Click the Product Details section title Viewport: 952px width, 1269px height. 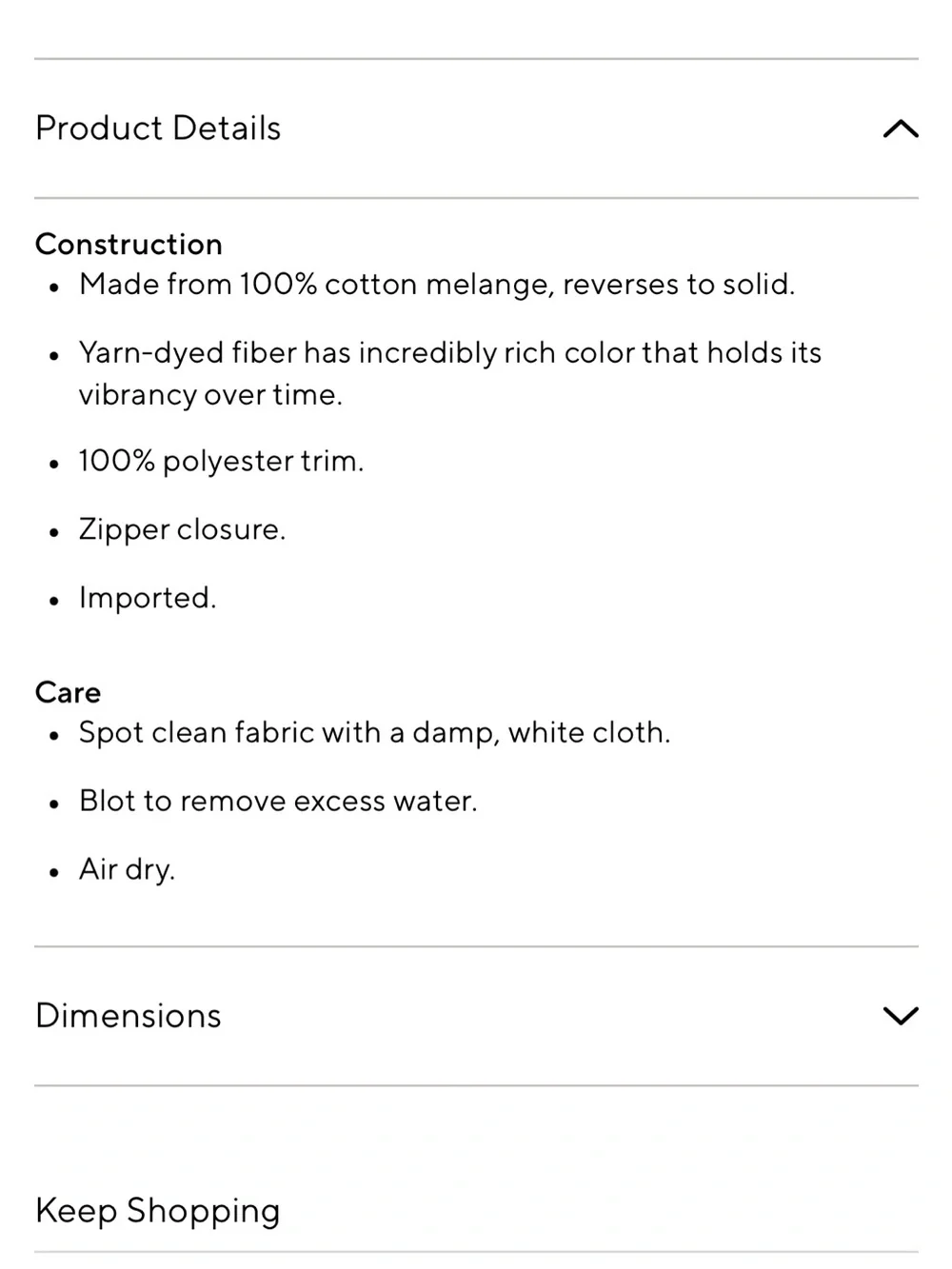click(x=158, y=129)
